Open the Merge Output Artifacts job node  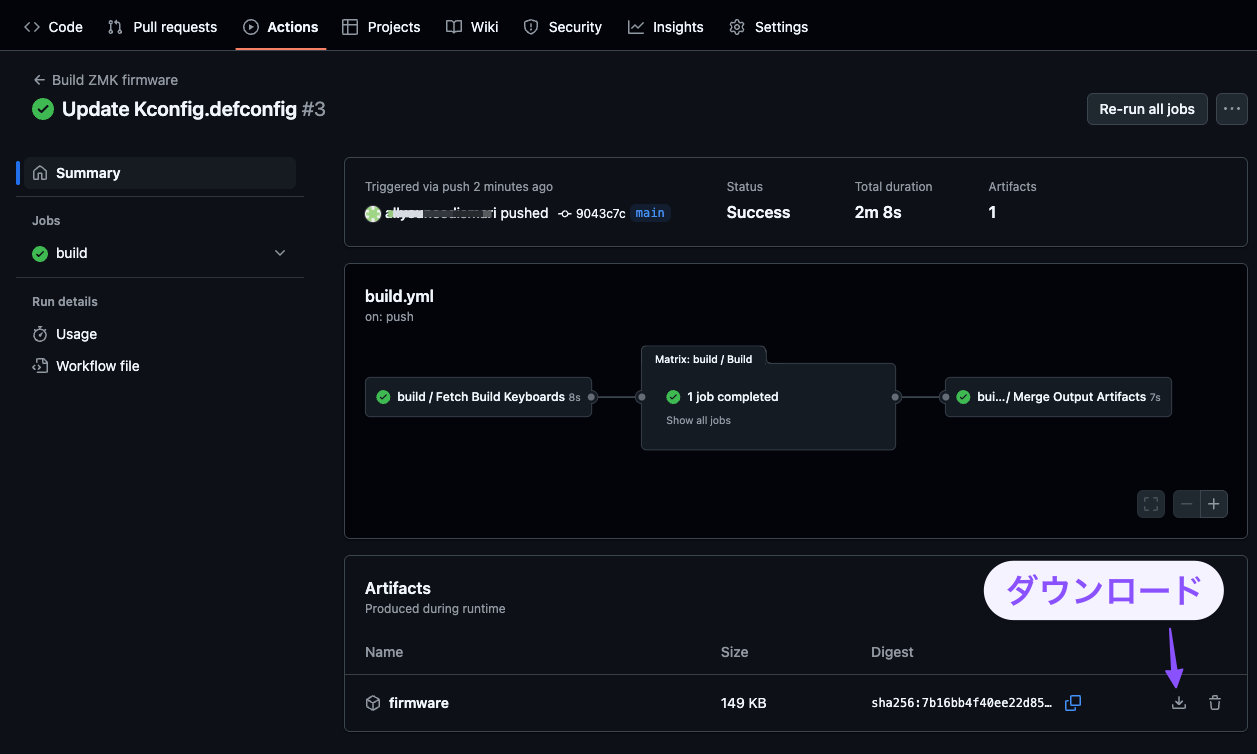1058,397
